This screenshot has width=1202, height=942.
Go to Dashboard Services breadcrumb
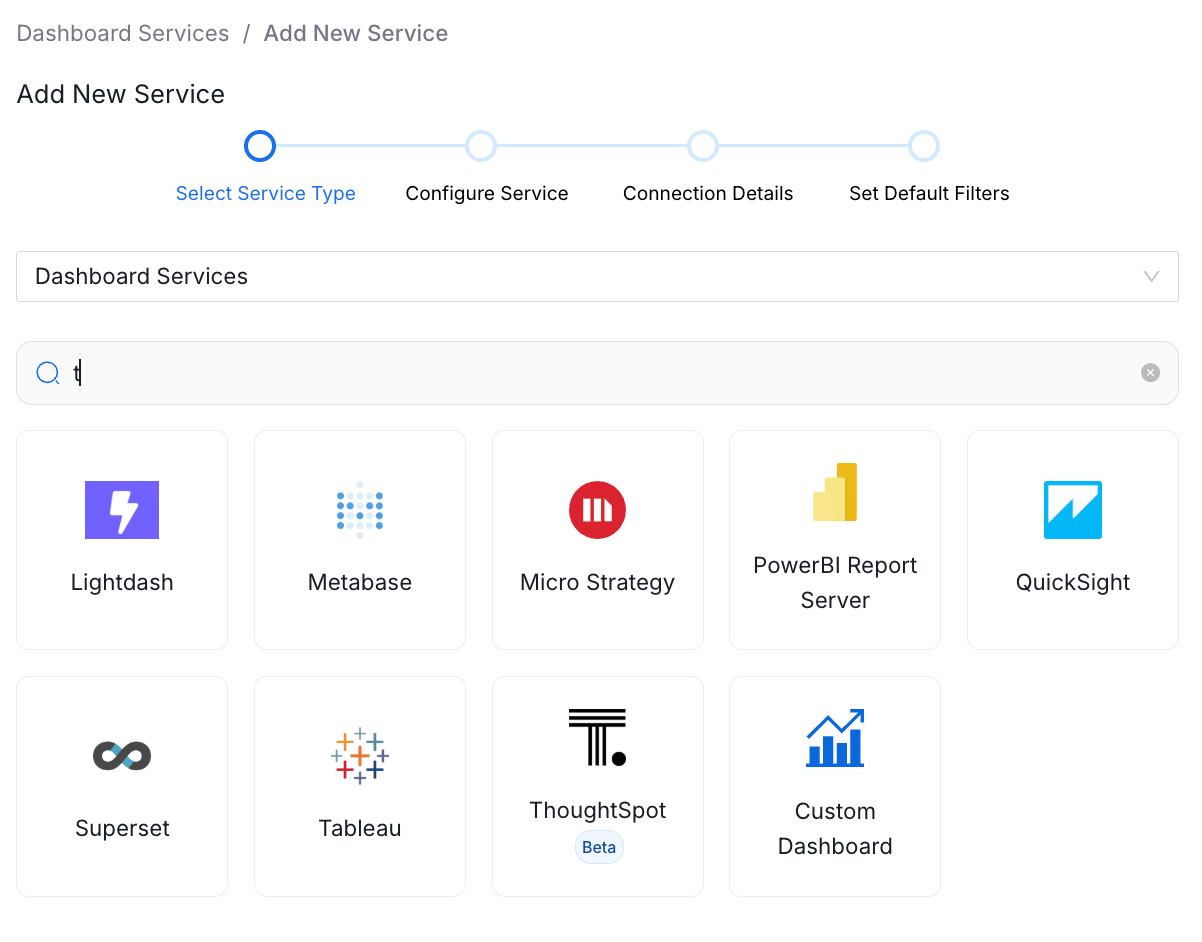(123, 33)
